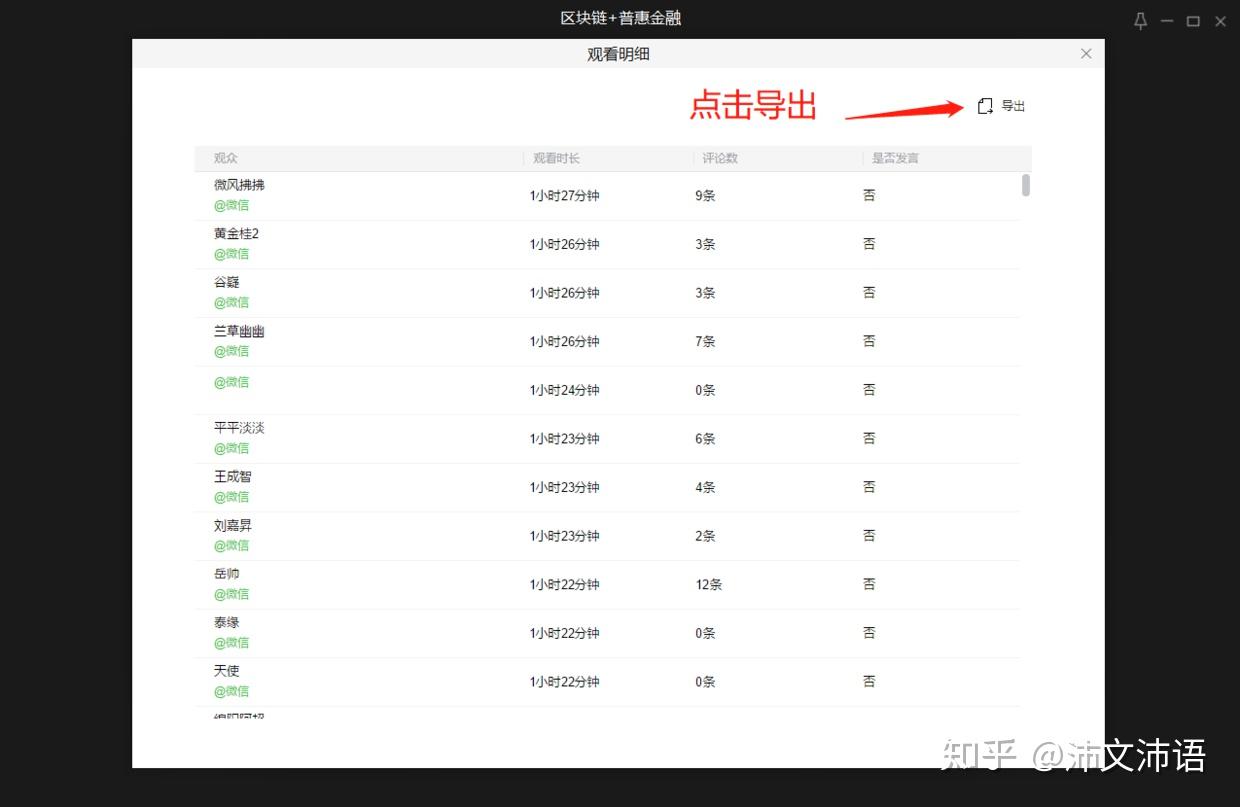The width and height of the screenshot is (1240, 807).
Task: Click @微信 under 天使
Action: pos(231,691)
